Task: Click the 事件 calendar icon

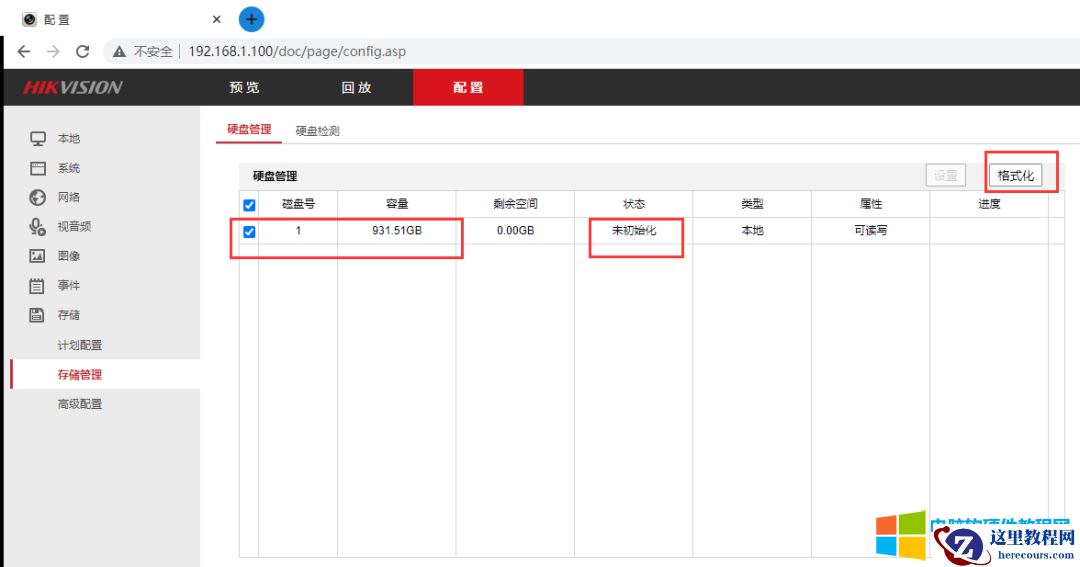Action: coord(38,285)
